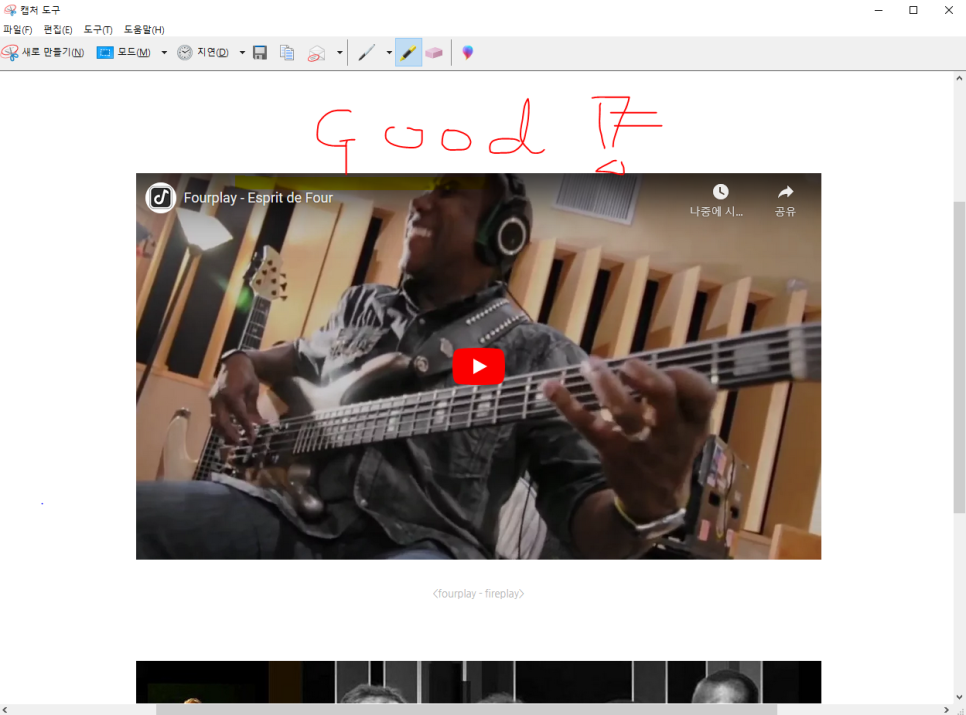Open the Fourplay - Esprit de Four title link
This screenshot has height=715, width=966.
(x=258, y=198)
